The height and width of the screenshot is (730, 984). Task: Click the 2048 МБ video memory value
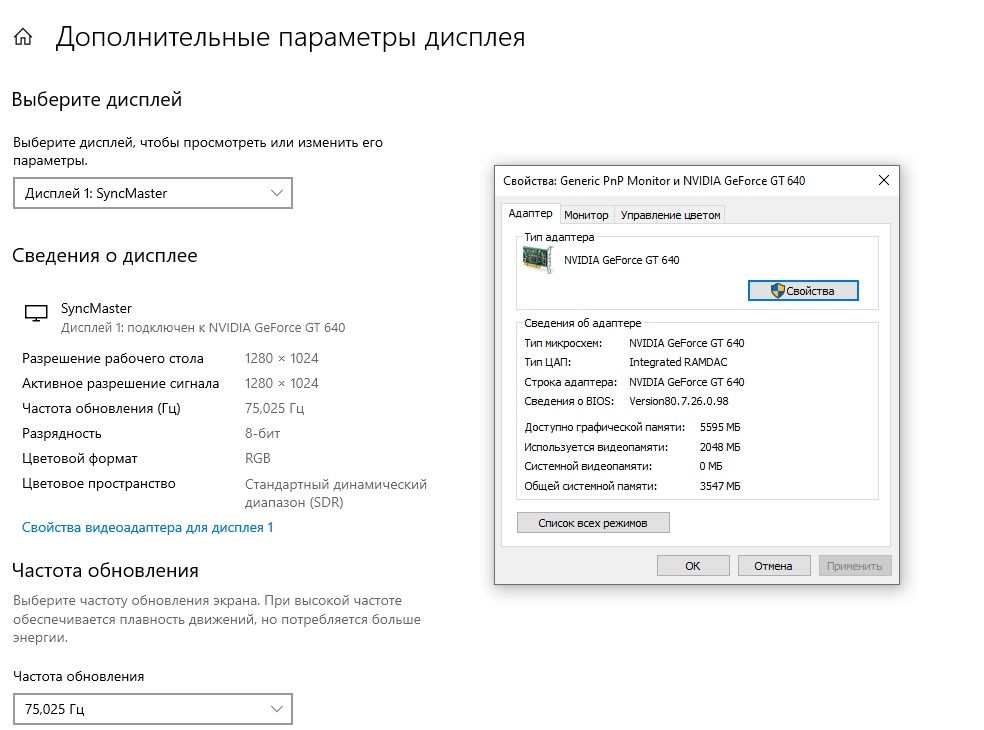click(720, 447)
